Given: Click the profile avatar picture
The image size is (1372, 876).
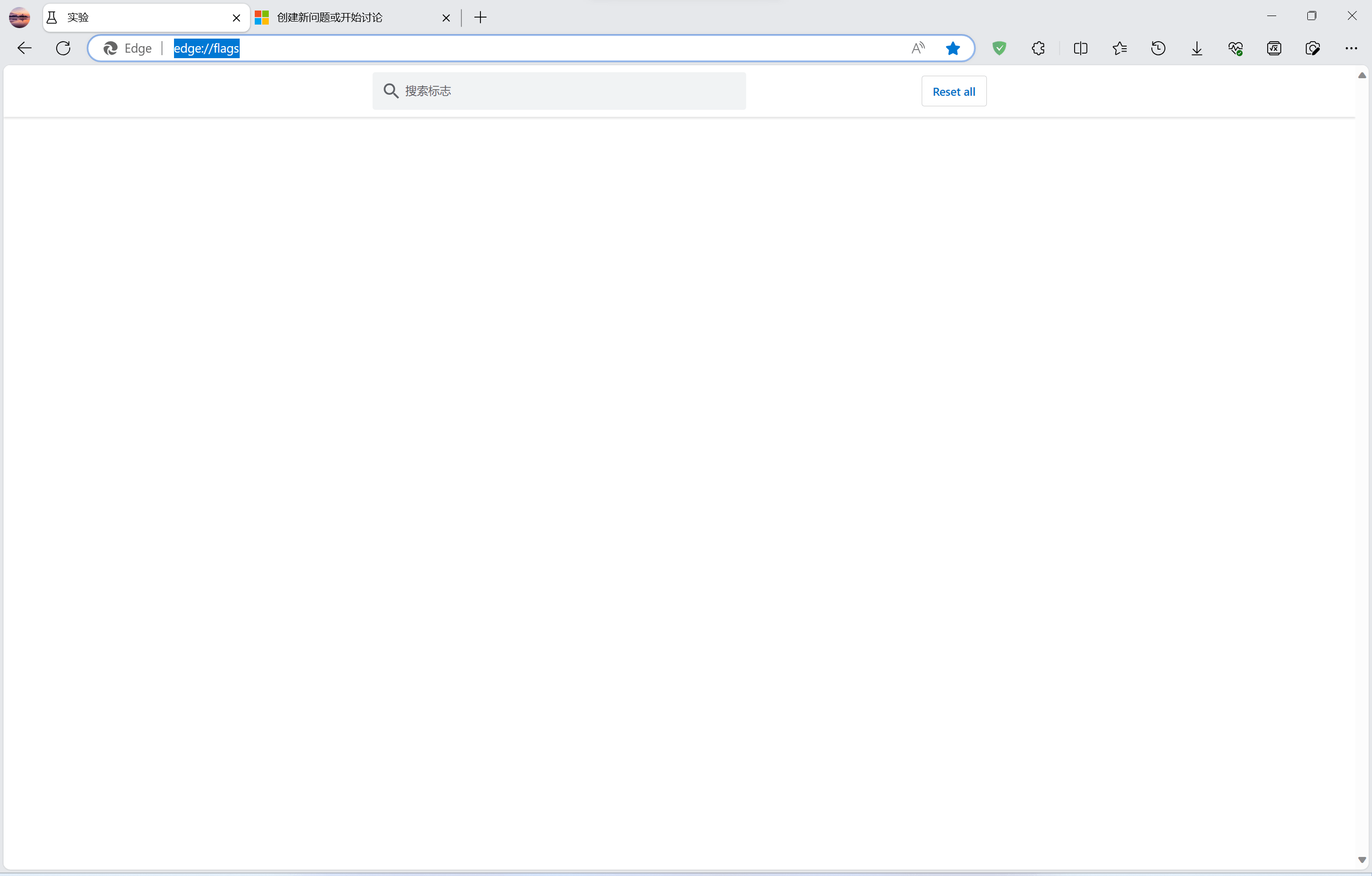Looking at the screenshot, I should coord(20,18).
